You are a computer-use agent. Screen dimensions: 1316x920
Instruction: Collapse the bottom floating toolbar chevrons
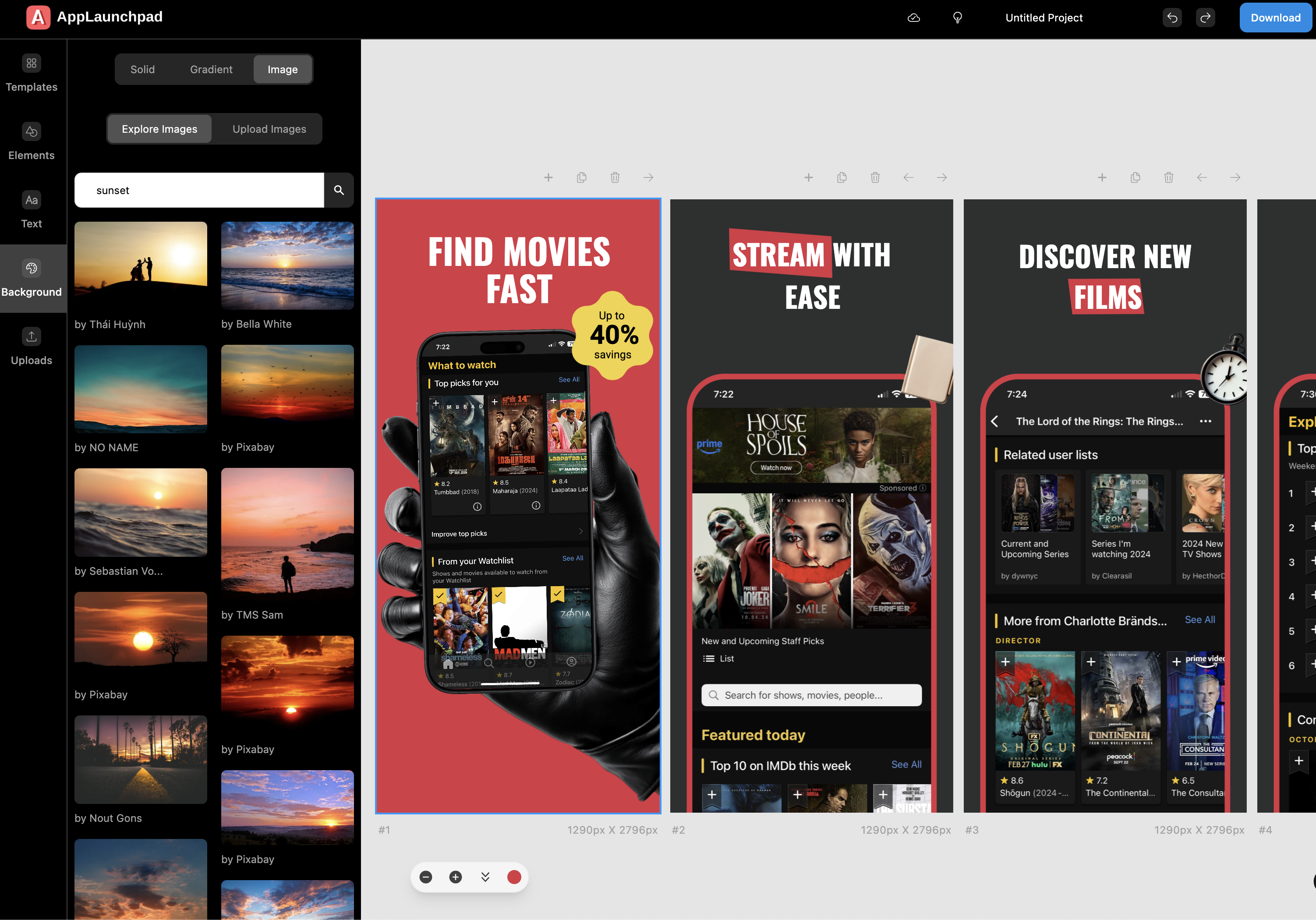(485, 877)
